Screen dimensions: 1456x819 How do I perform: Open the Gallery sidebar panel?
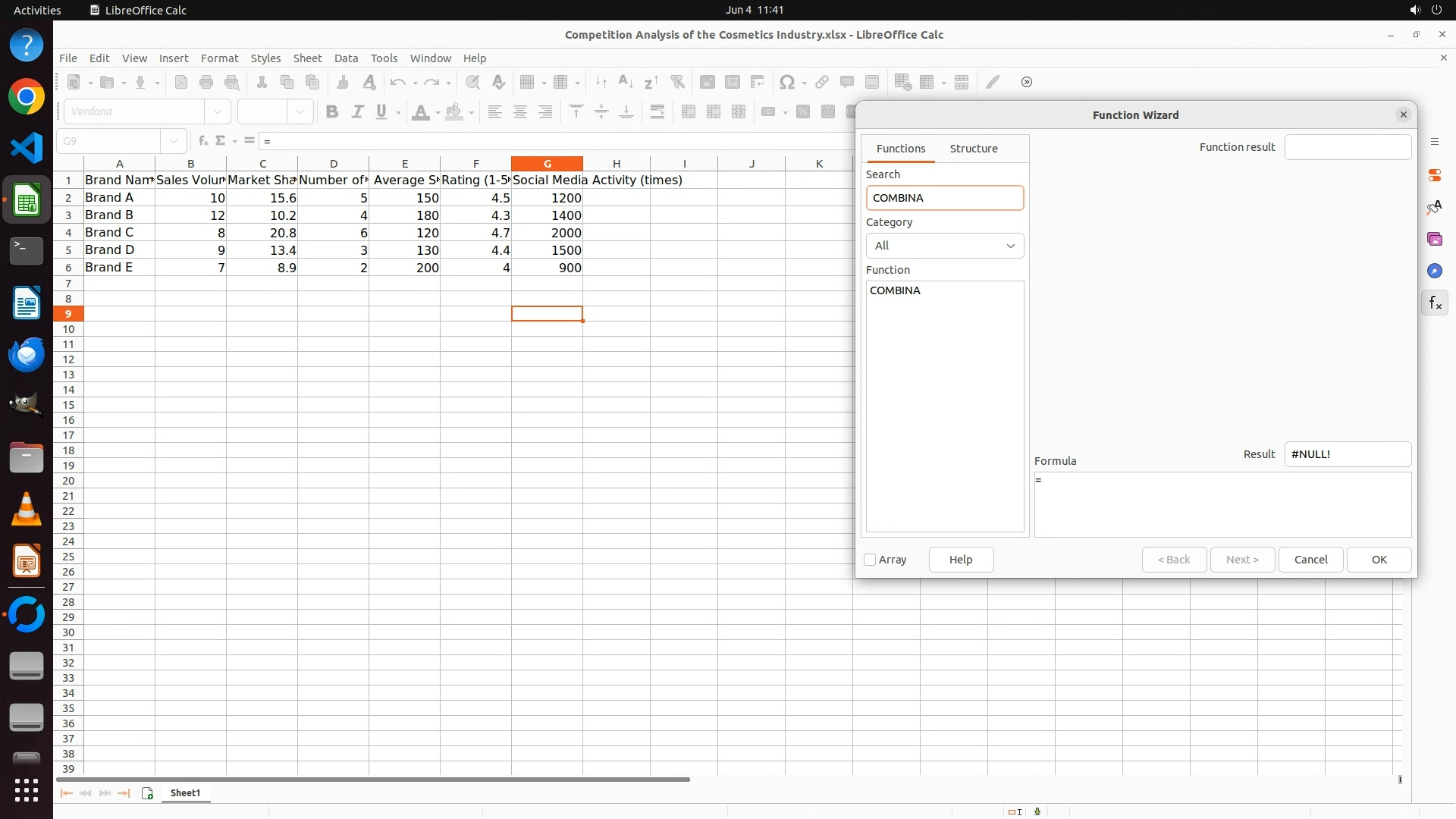[x=1434, y=239]
